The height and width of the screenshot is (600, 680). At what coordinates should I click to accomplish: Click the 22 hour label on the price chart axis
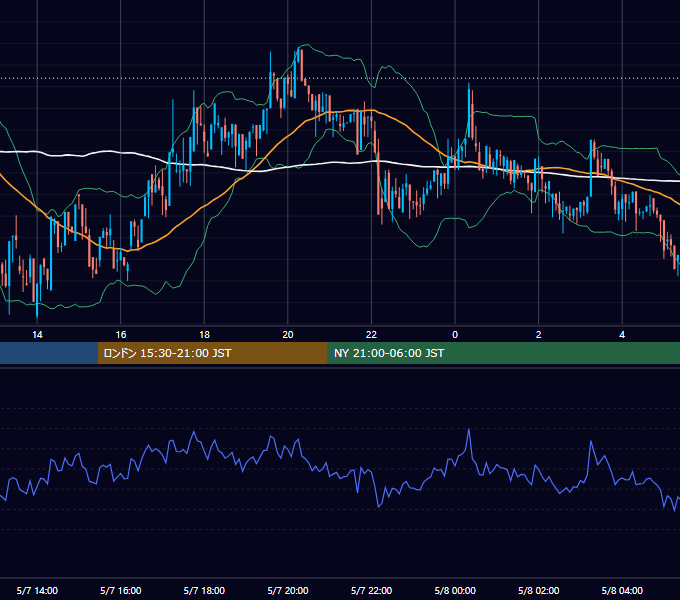[371, 335]
